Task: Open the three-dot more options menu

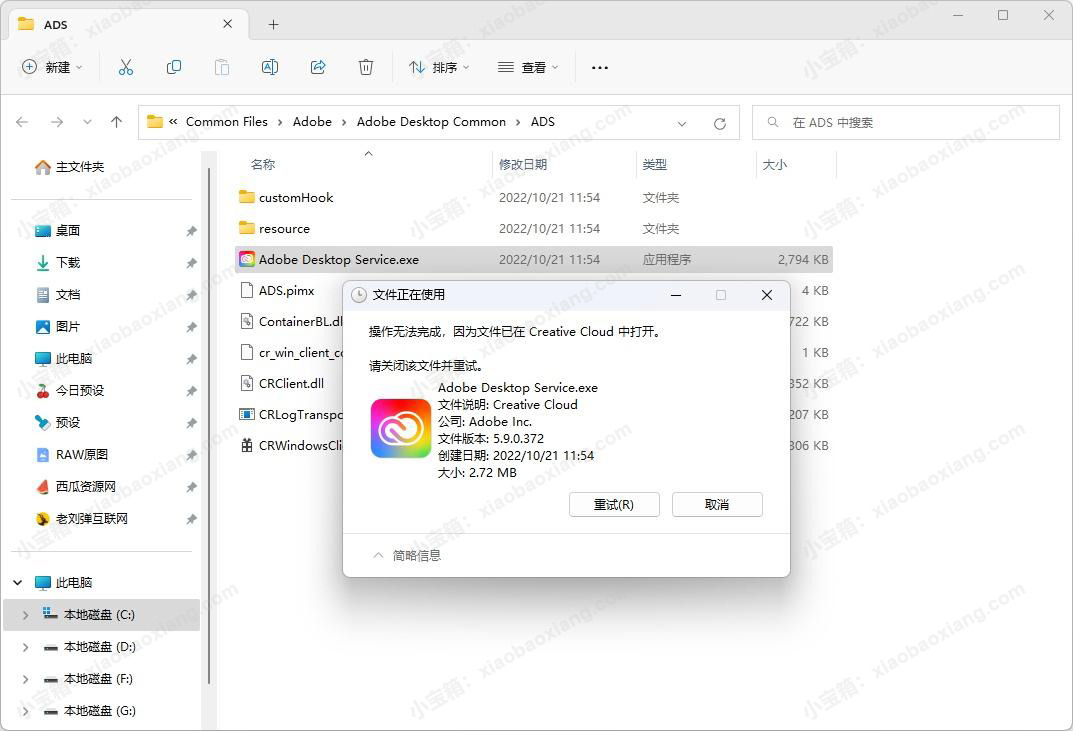Action: coord(600,67)
